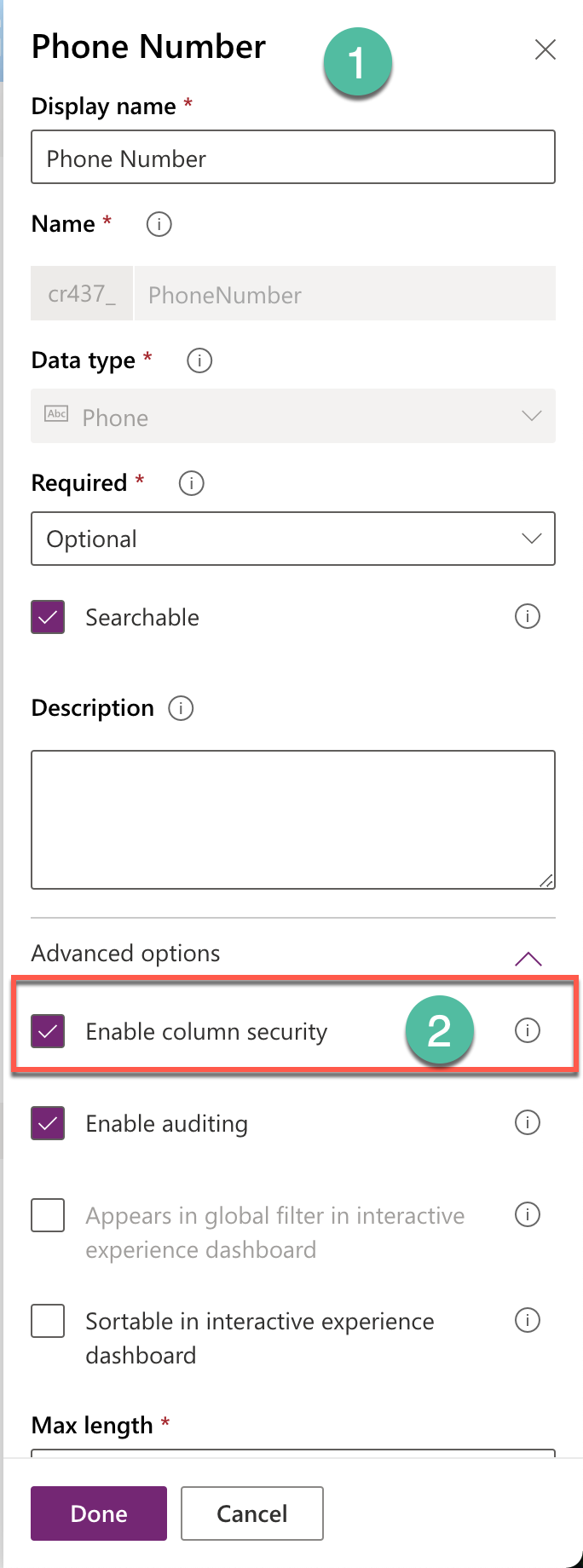The width and height of the screenshot is (583, 1568).
Task: Show info for Enable auditing
Action: (x=528, y=1122)
